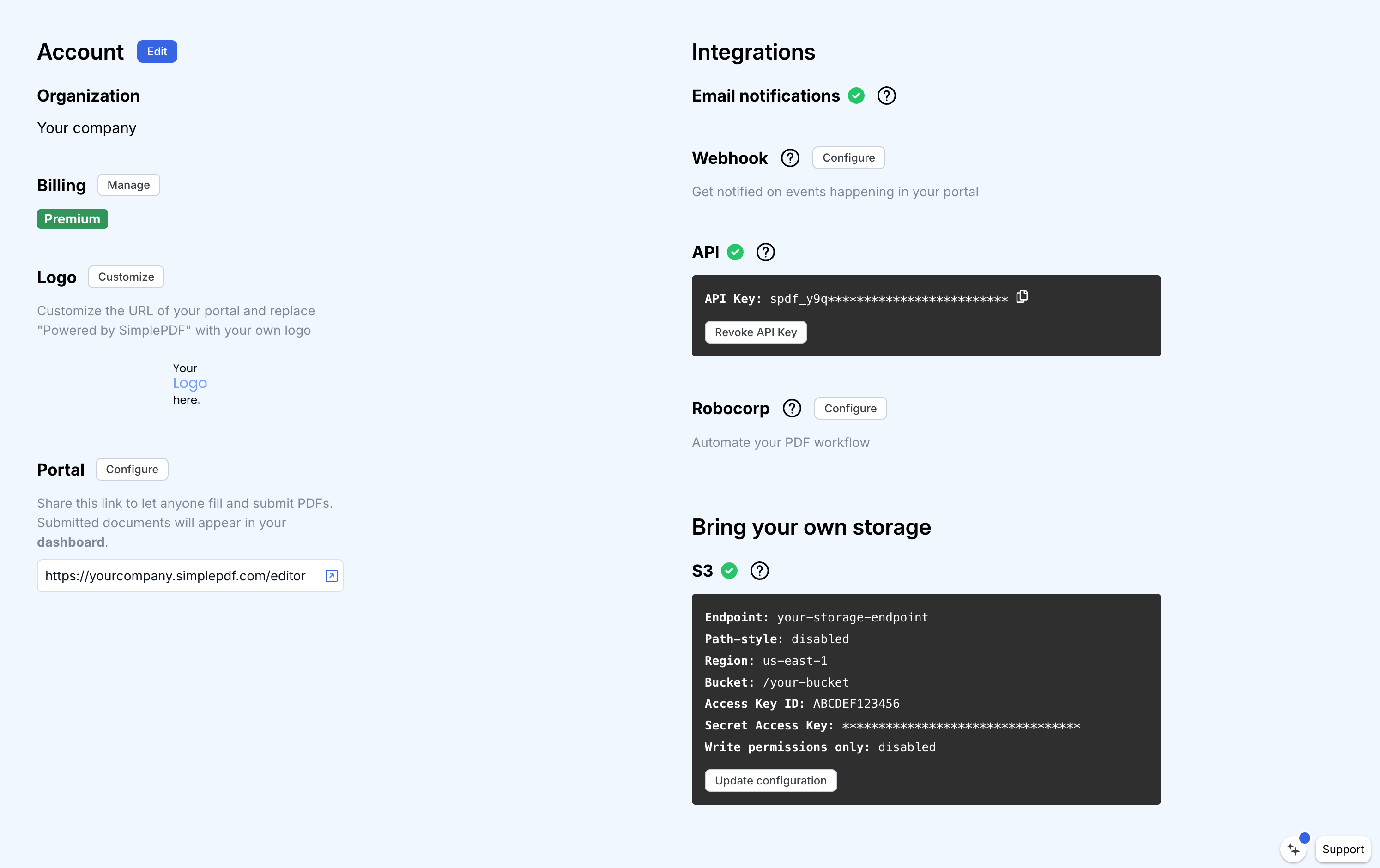Click API green check status icon

pos(735,252)
